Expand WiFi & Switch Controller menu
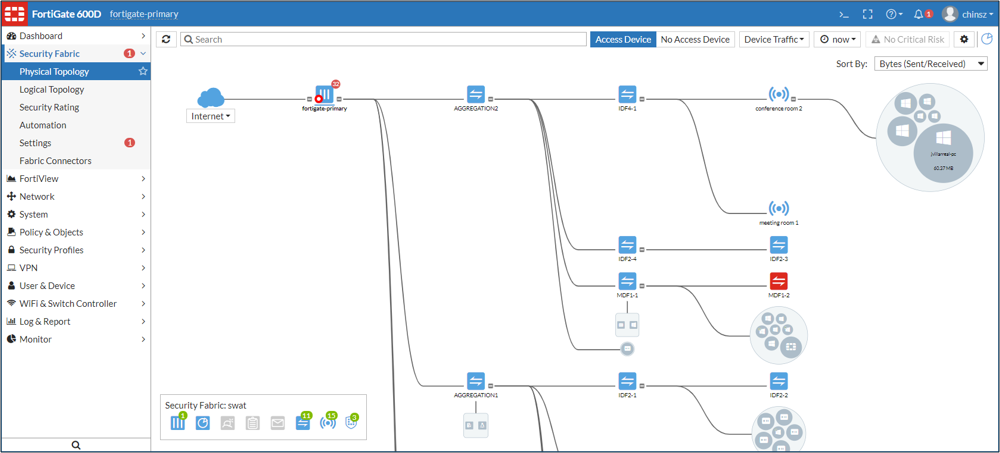The width and height of the screenshot is (1000, 453). pos(76,304)
